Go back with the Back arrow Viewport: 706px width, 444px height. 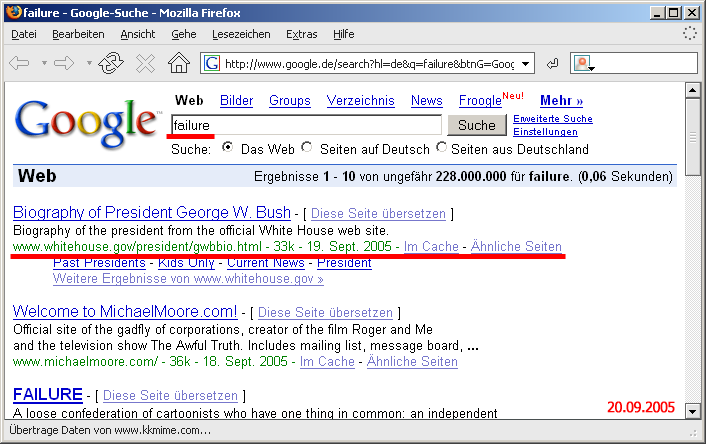point(19,63)
